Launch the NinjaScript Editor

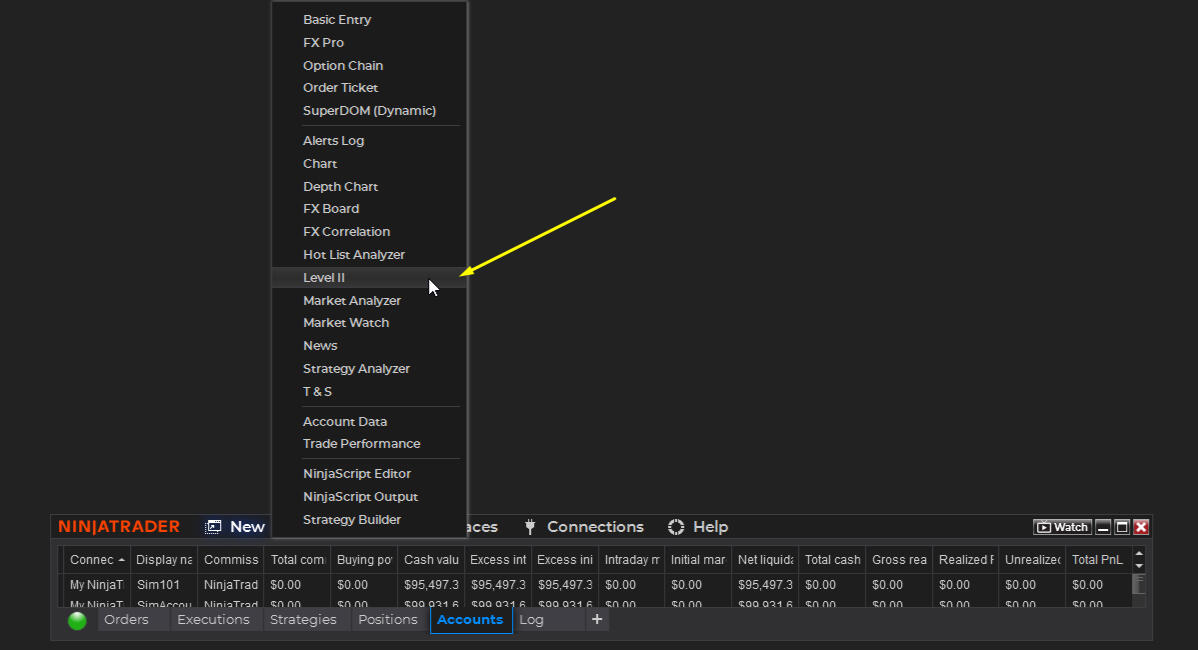[x=357, y=474]
